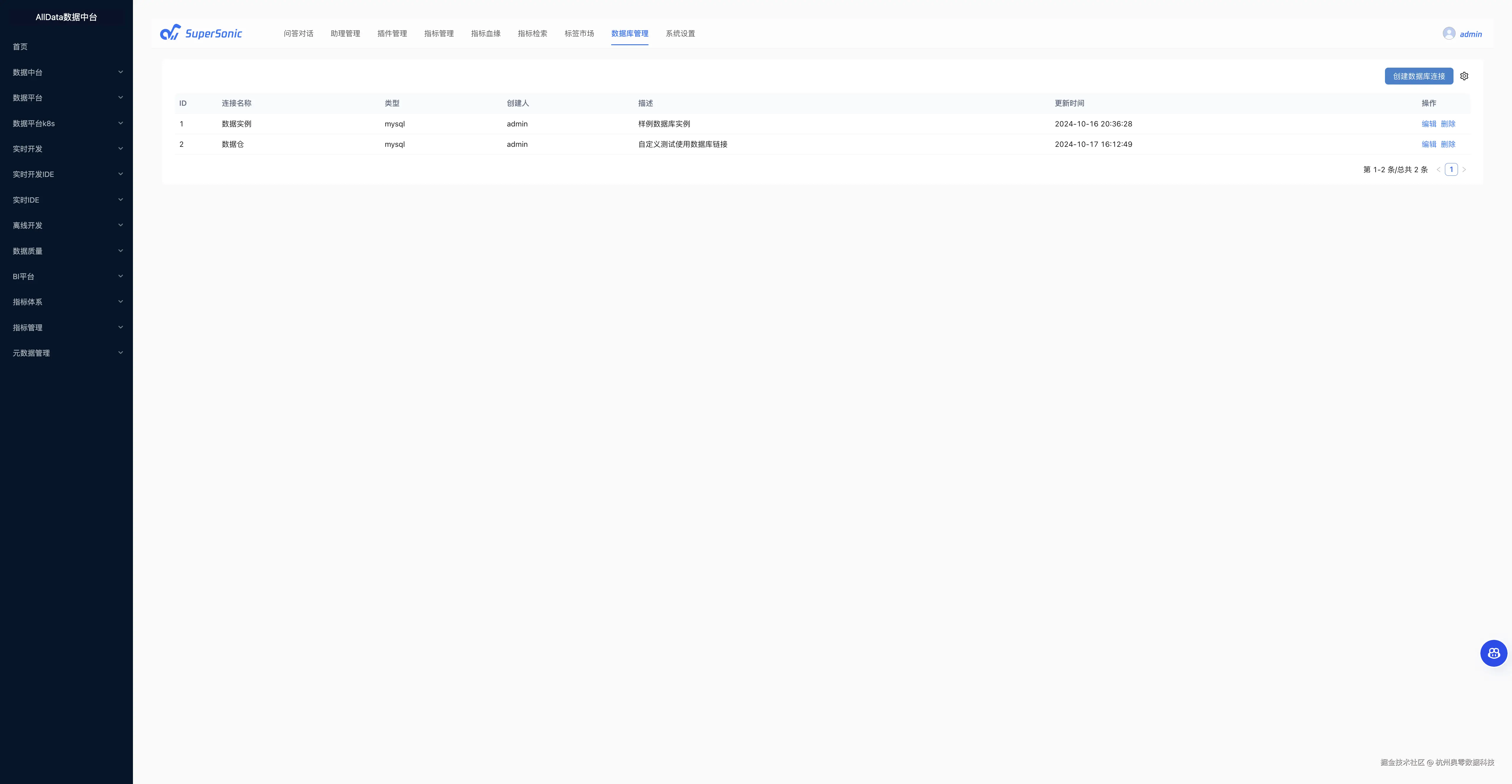Edit the 数据实例 connection row

pyautogui.click(x=1428, y=124)
